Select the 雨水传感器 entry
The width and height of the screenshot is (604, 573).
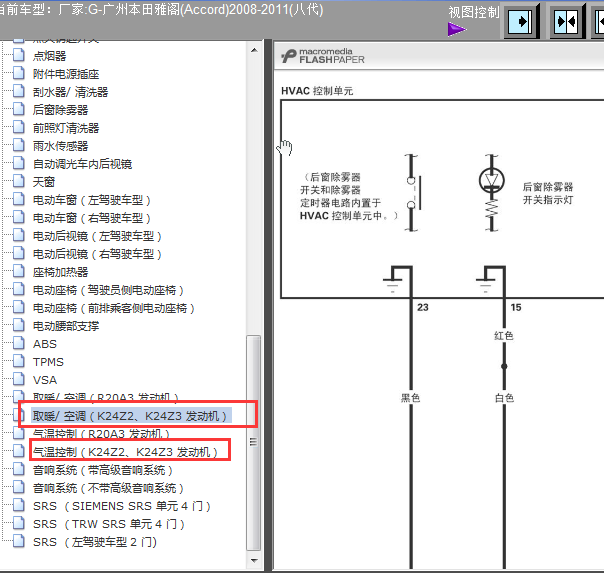[60, 146]
